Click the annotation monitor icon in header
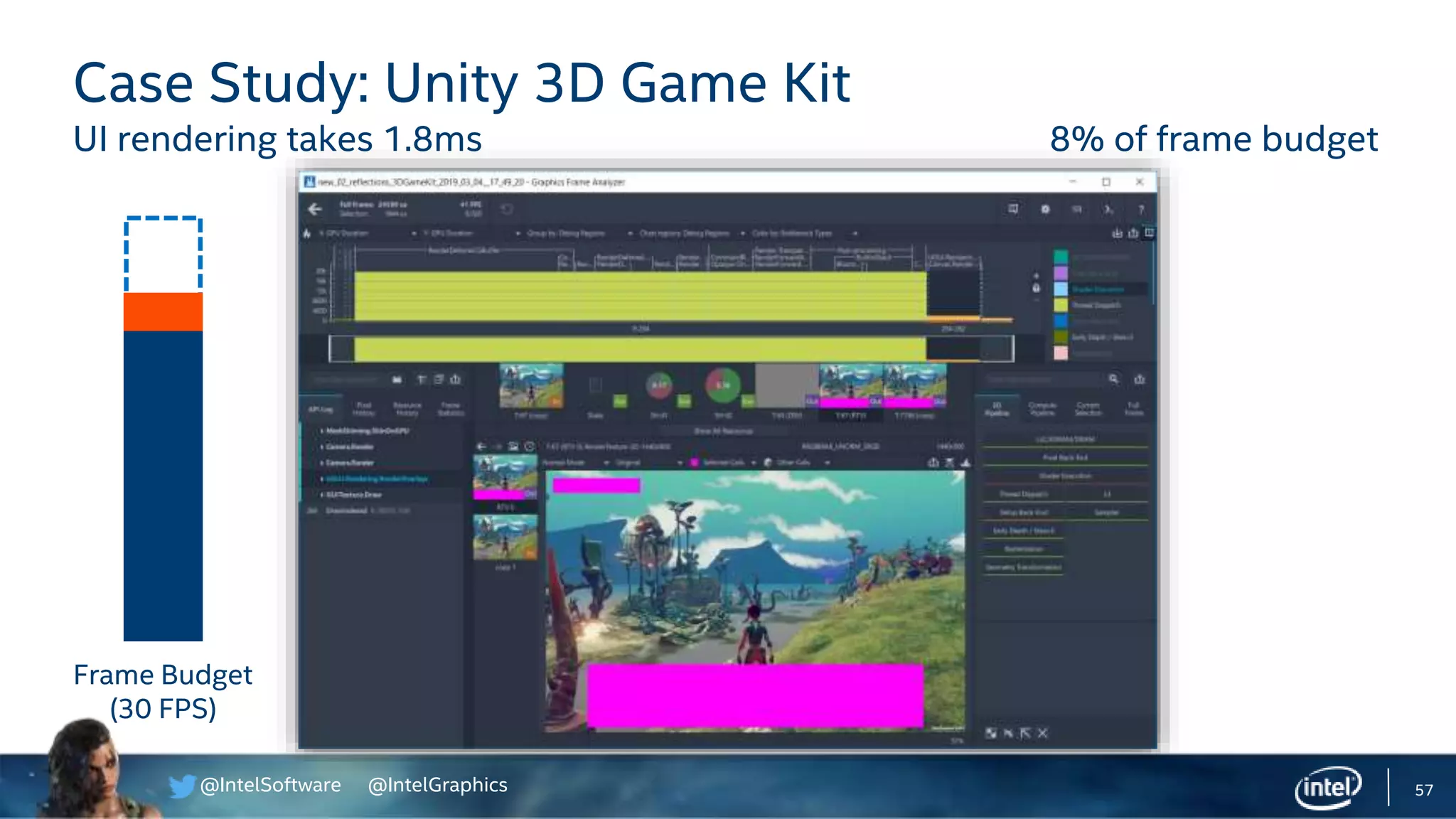The image size is (1456, 819). 1013,209
